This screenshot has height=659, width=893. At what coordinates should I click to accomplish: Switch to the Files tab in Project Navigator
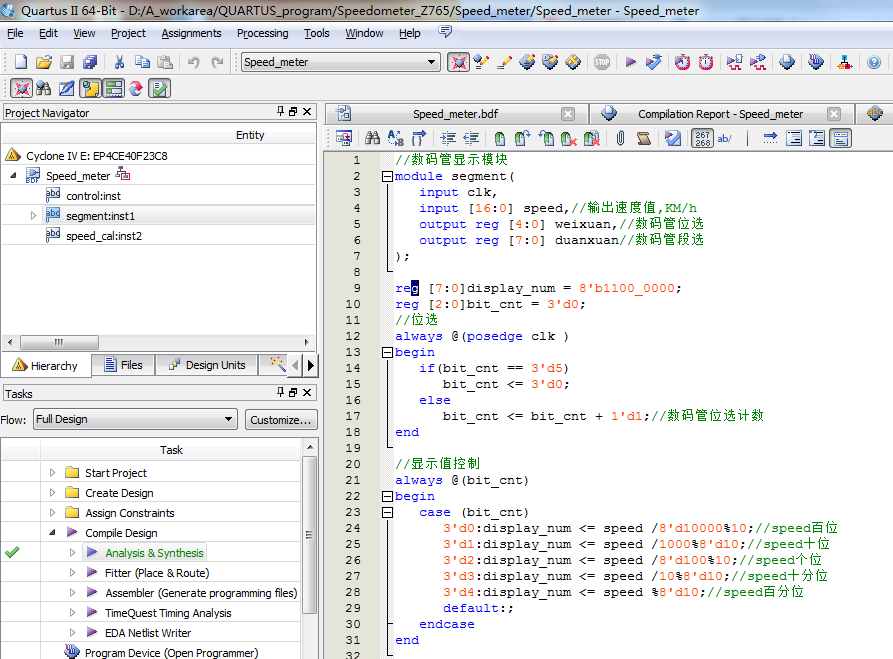tap(124, 365)
